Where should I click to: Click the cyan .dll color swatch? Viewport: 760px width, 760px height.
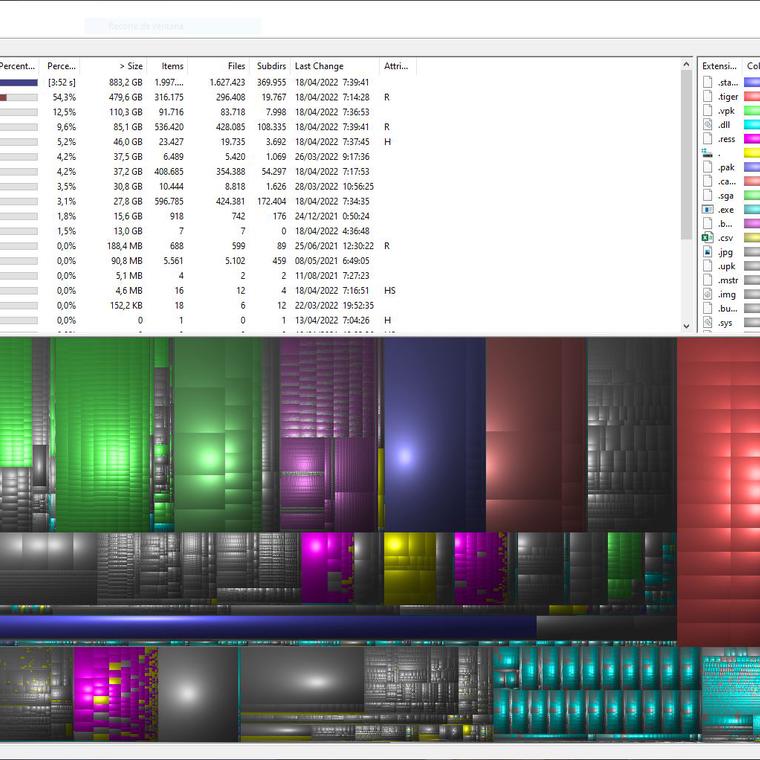click(x=752, y=125)
